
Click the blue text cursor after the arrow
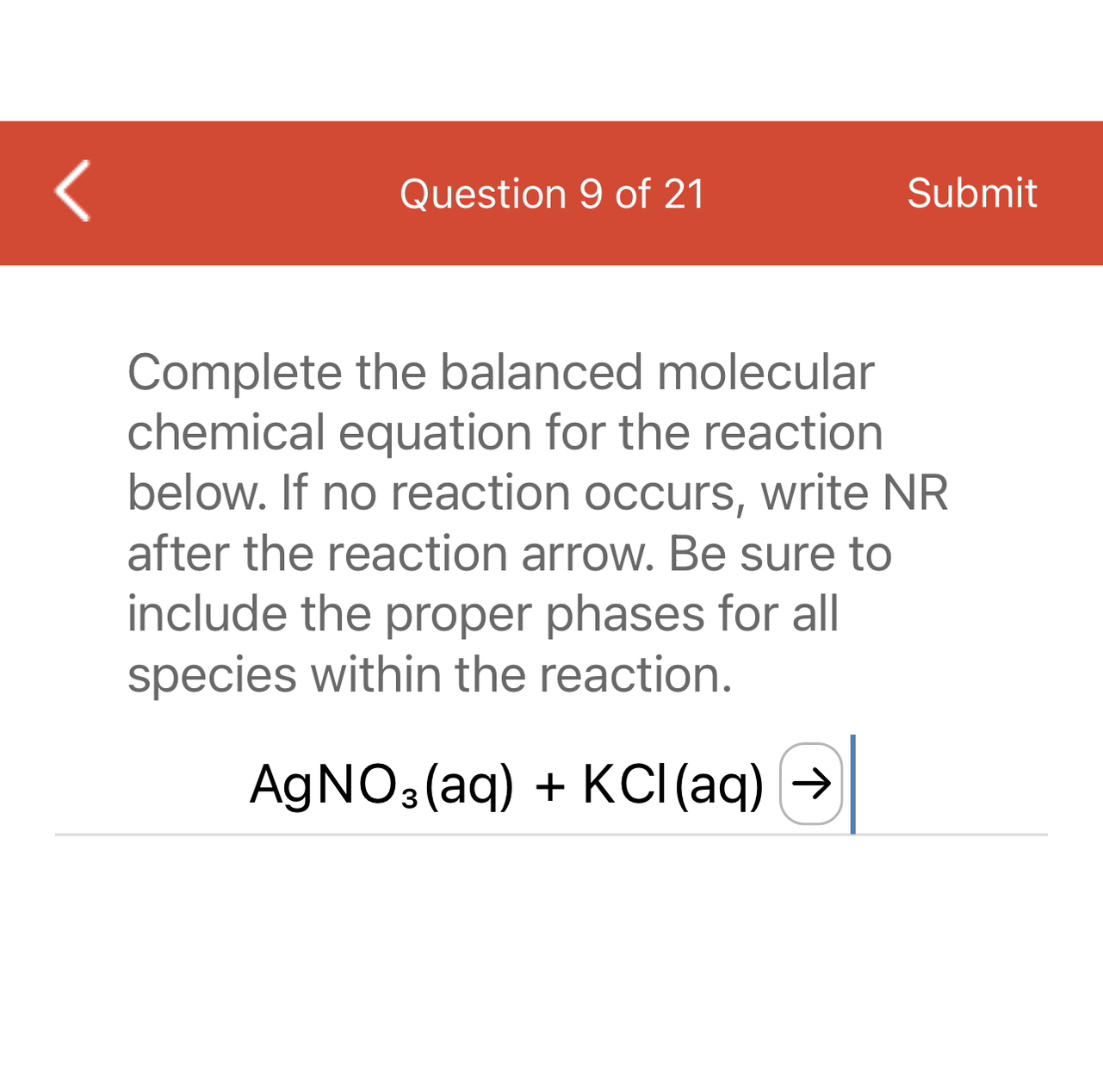852,785
